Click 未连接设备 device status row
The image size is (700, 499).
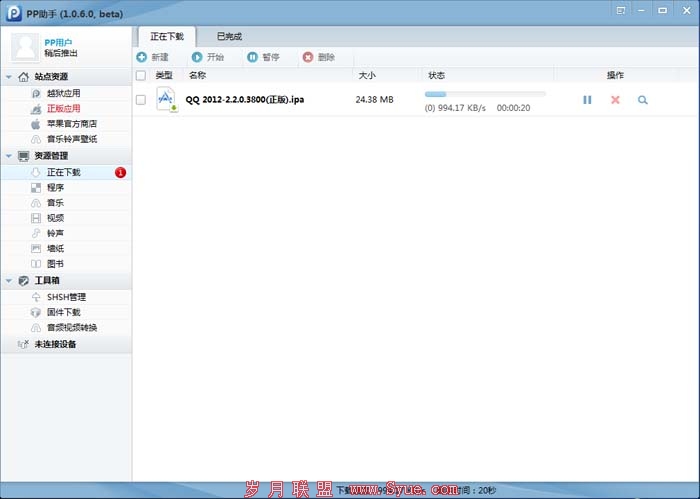click(x=66, y=344)
